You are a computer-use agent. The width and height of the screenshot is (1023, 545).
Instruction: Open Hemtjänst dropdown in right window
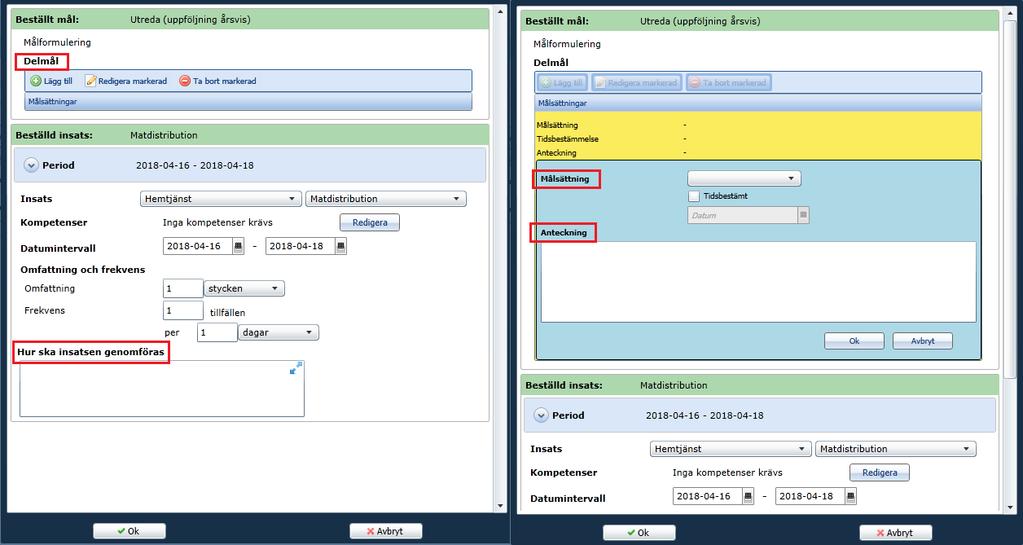[x=730, y=448]
